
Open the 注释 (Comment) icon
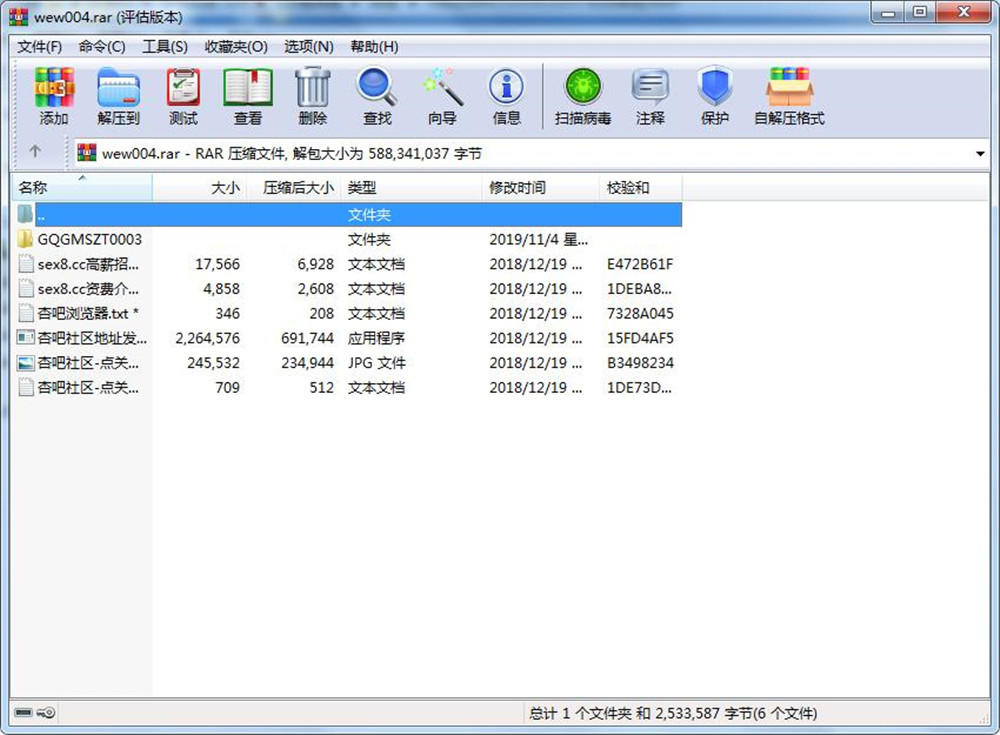[x=650, y=87]
